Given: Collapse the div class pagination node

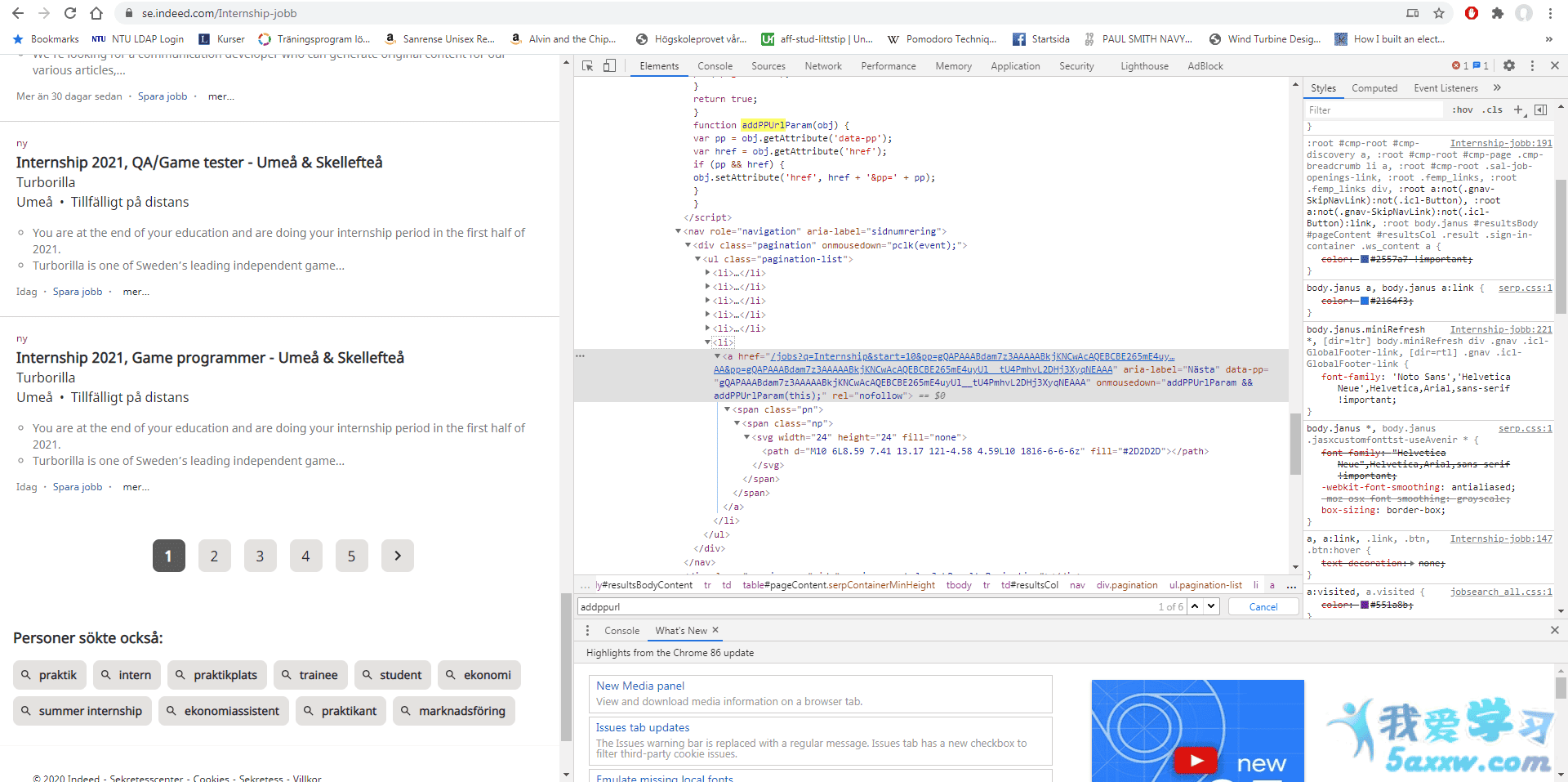Looking at the screenshot, I should [688, 245].
